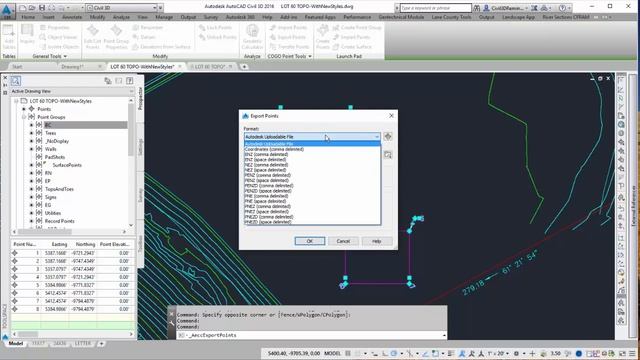Click OK in Export Points dialog

[310, 241]
